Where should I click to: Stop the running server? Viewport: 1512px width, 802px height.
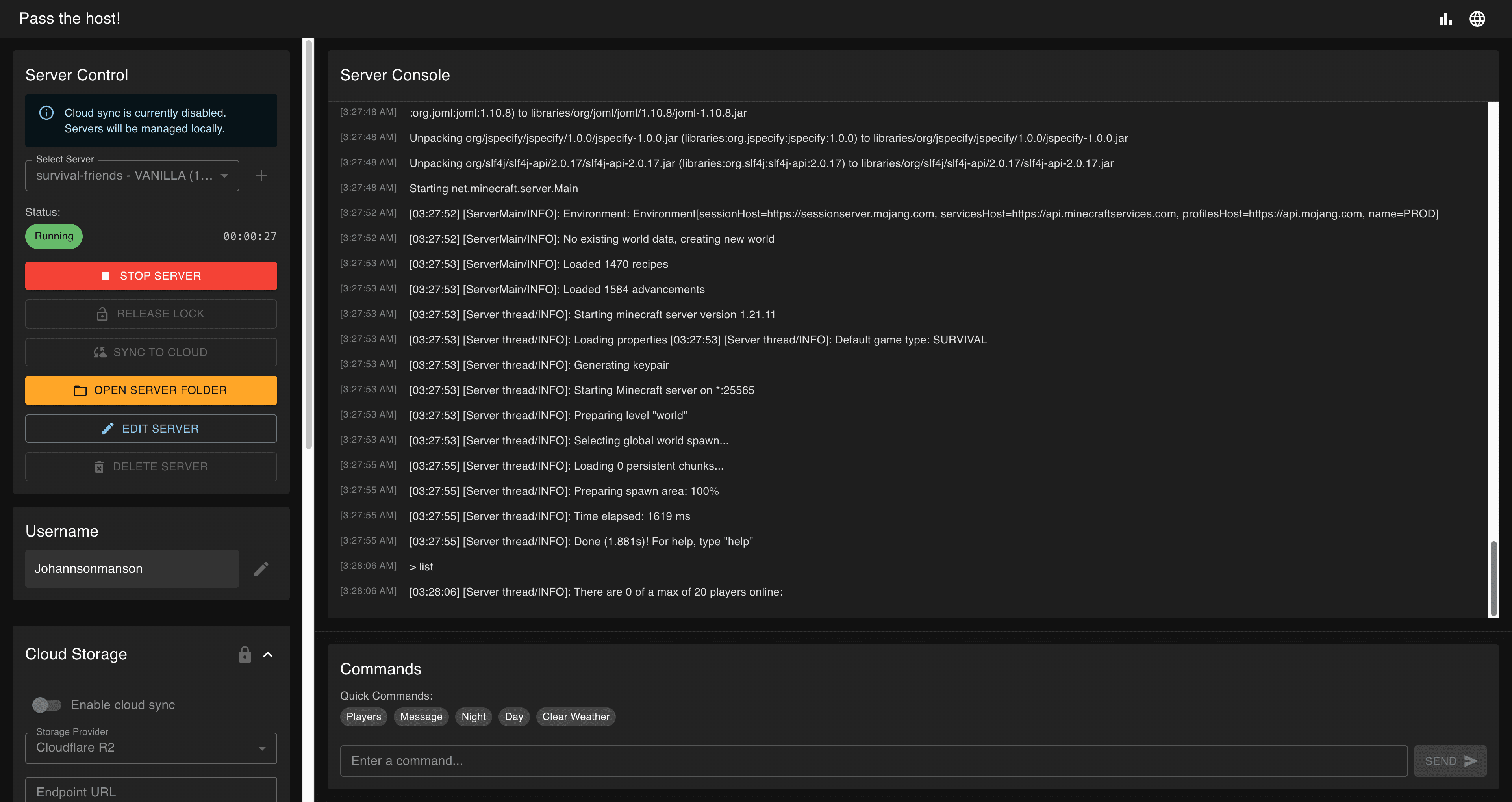click(x=151, y=275)
